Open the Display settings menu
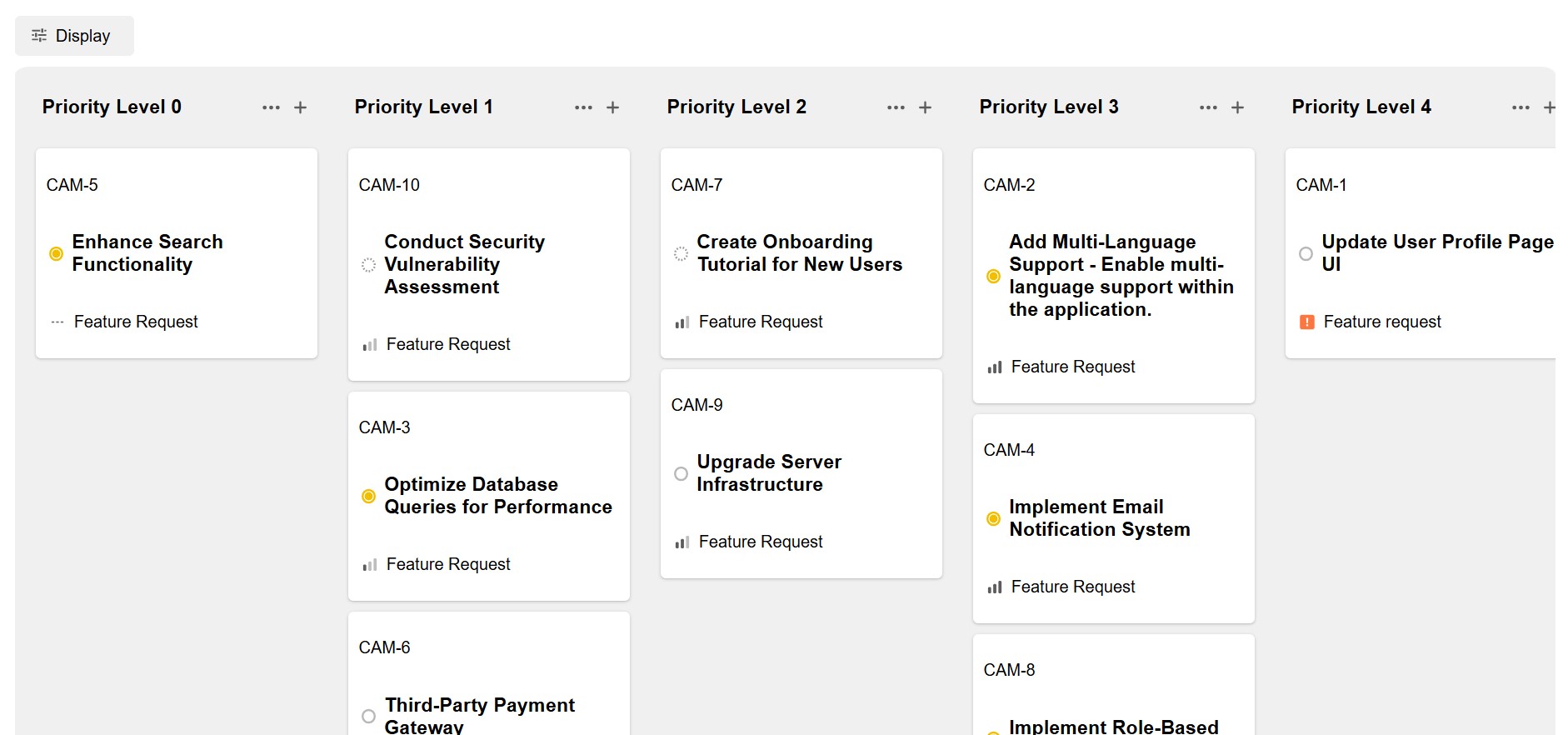The height and width of the screenshot is (735, 1568). (x=74, y=36)
